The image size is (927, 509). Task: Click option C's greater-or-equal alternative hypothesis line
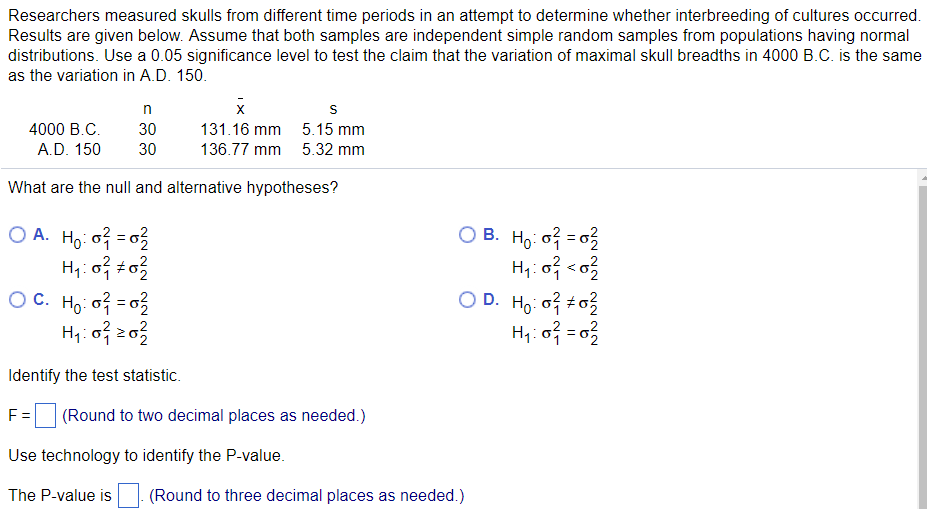pos(105,332)
